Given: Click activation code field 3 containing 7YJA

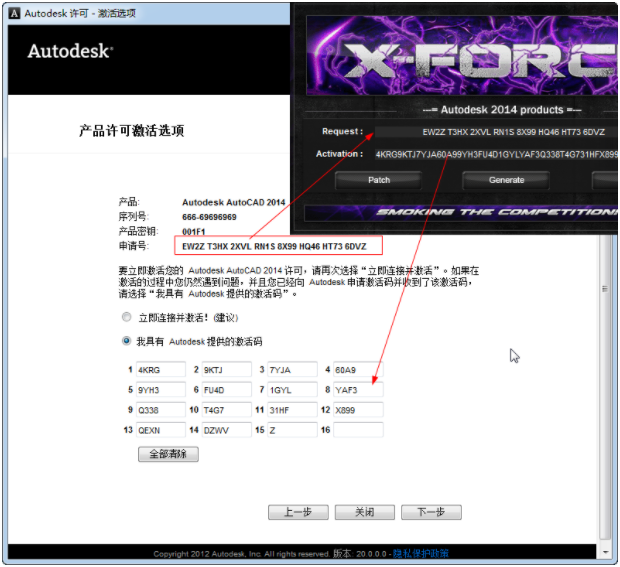Looking at the screenshot, I should (x=292, y=370).
